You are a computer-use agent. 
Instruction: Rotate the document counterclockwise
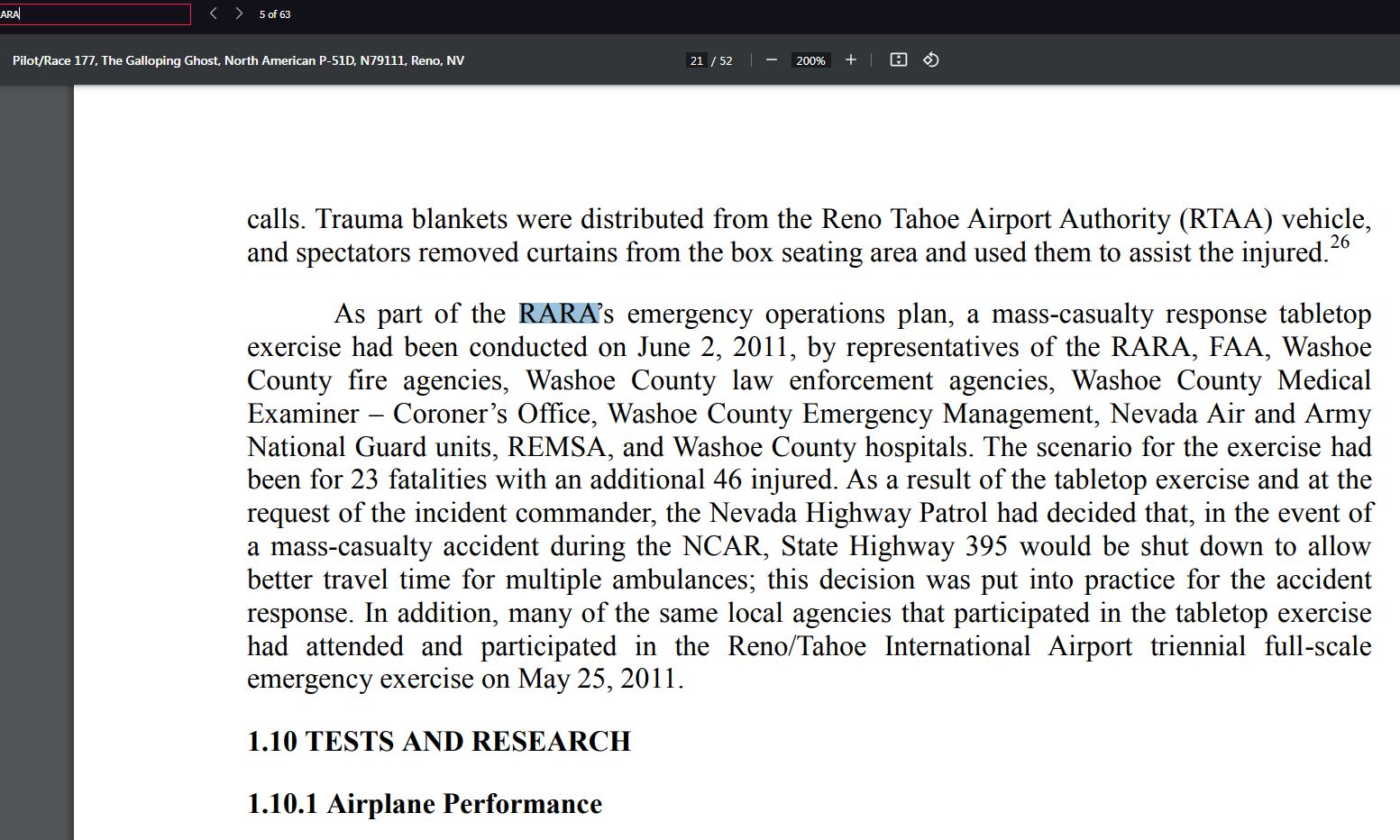pos(931,60)
